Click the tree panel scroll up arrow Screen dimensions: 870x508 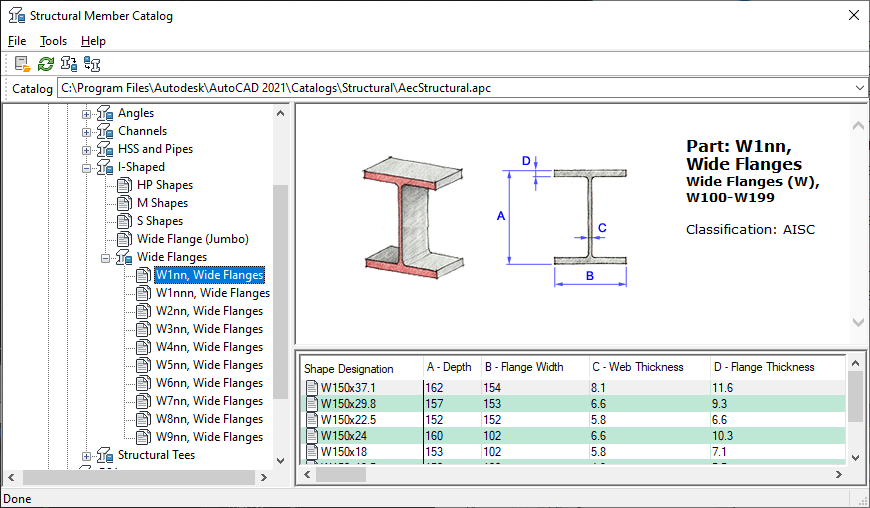point(280,113)
